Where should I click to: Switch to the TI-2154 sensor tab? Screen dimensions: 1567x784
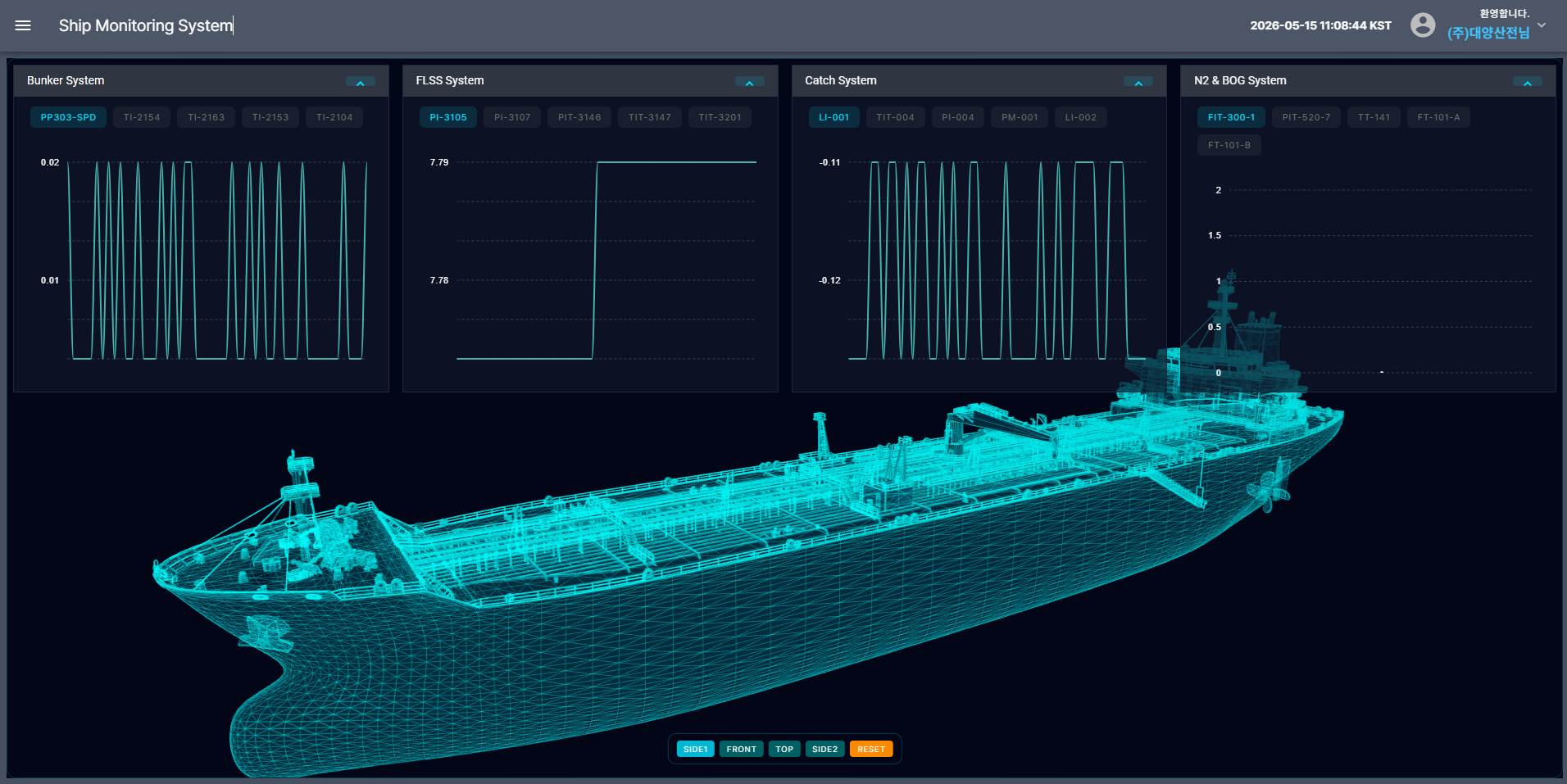(142, 117)
